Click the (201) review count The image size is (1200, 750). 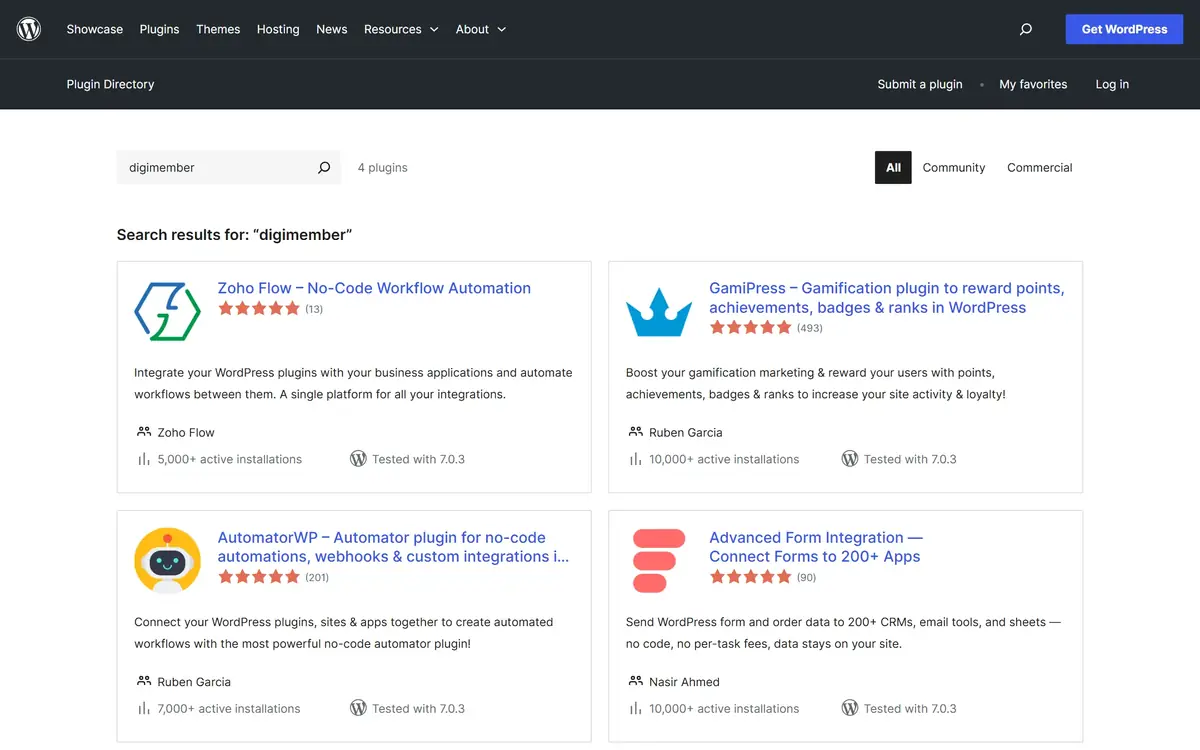(x=317, y=577)
